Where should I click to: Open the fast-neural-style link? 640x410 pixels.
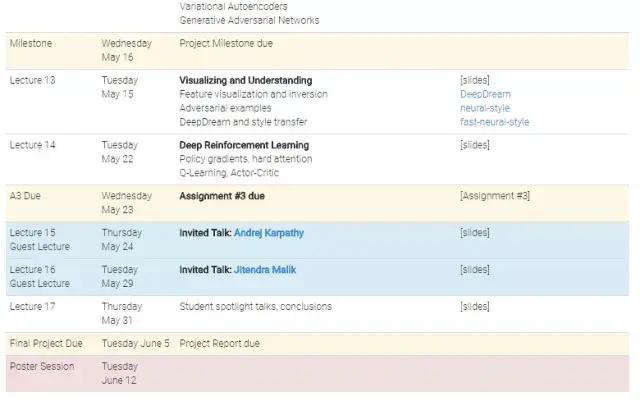[x=494, y=122]
